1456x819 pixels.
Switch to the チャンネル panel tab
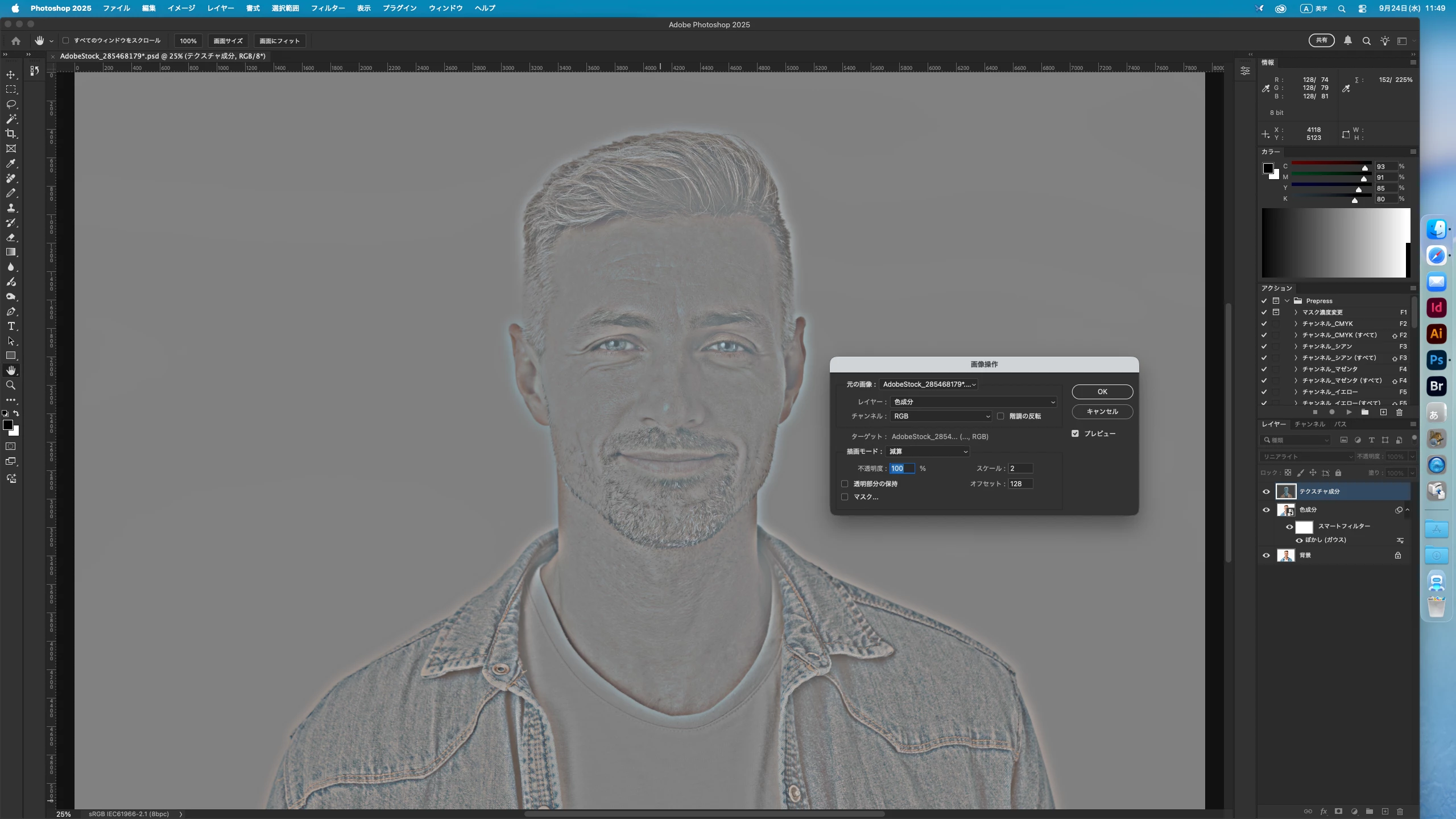tap(1309, 424)
